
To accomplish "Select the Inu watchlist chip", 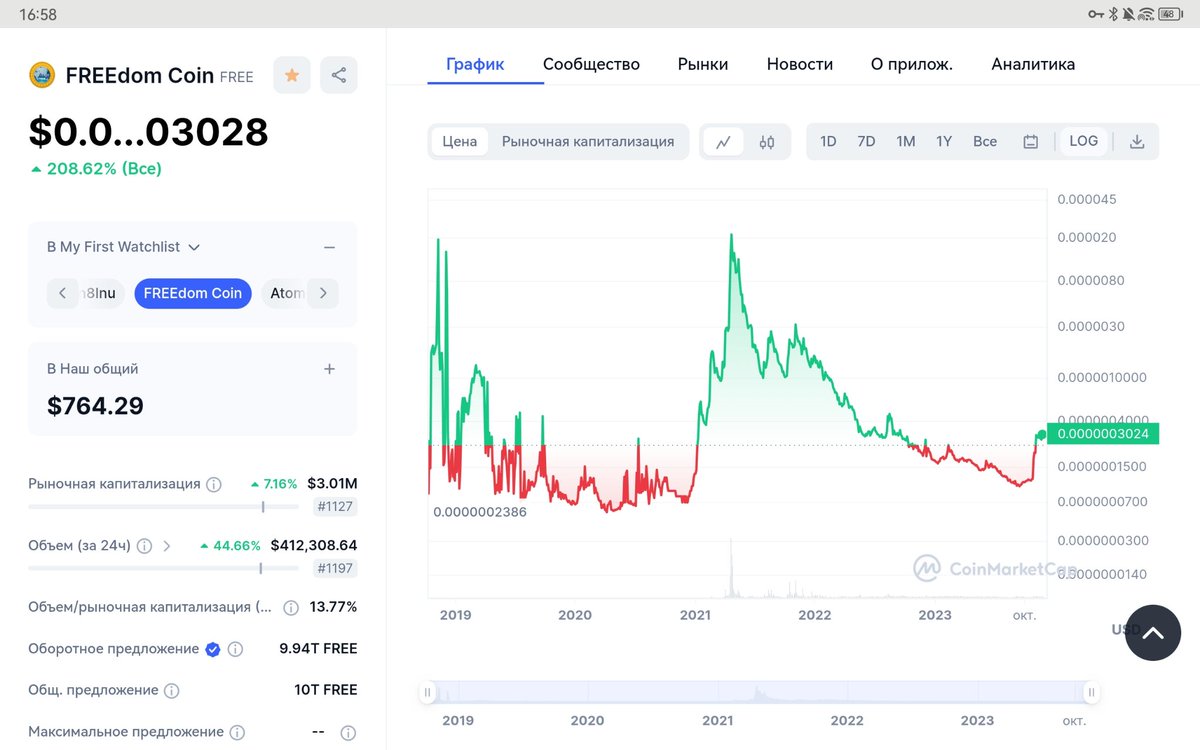I will pyautogui.click(x=101, y=293).
